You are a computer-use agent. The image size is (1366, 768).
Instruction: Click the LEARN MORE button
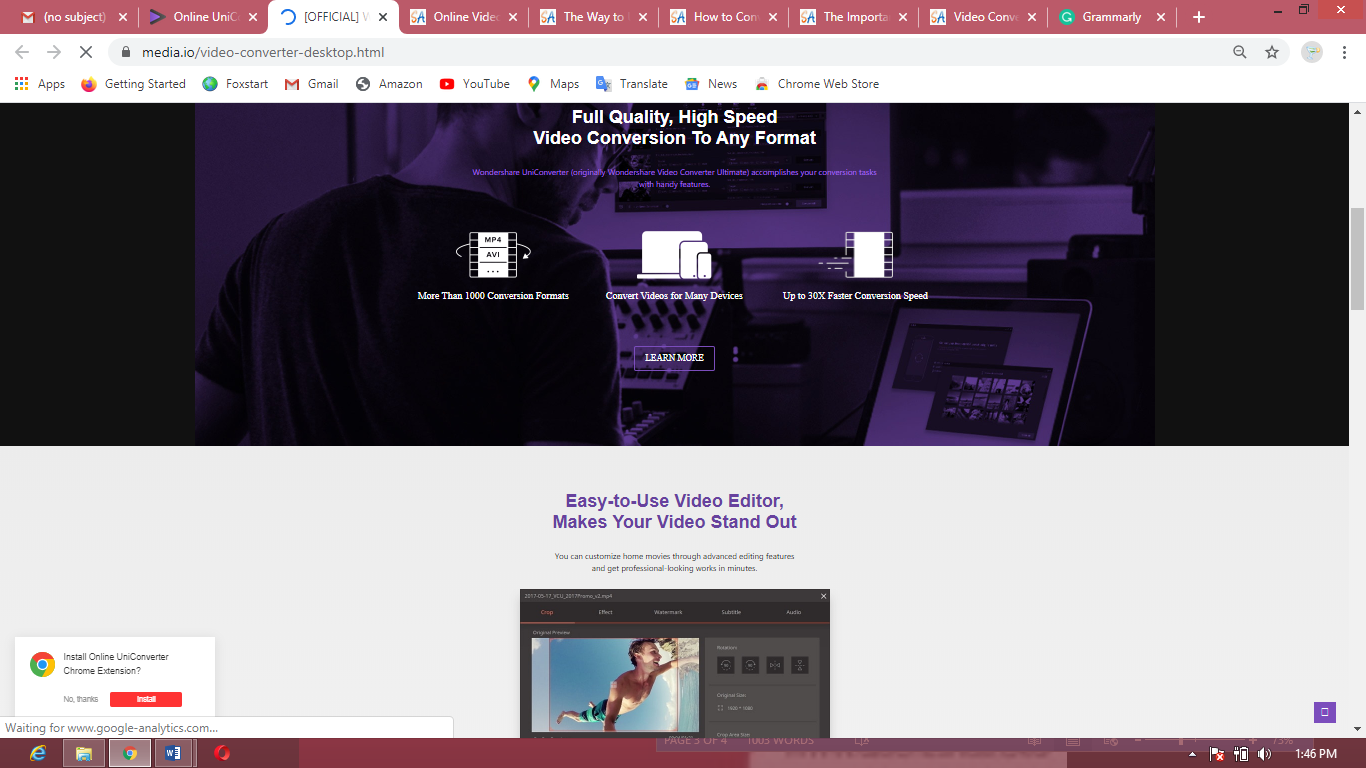[674, 358]
